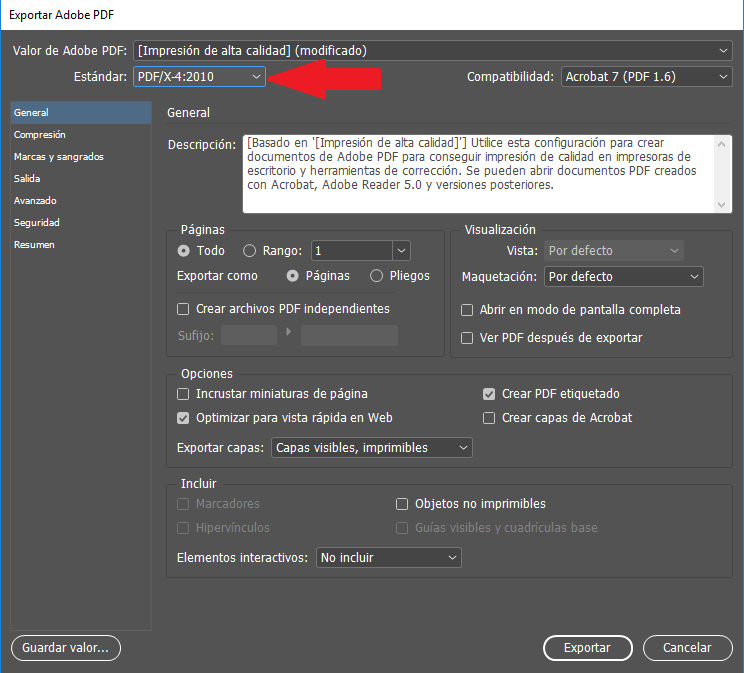This screenshot has height=673, width=744.
Task: Check Ver PDF después de exportar
Action: point(467,338)
